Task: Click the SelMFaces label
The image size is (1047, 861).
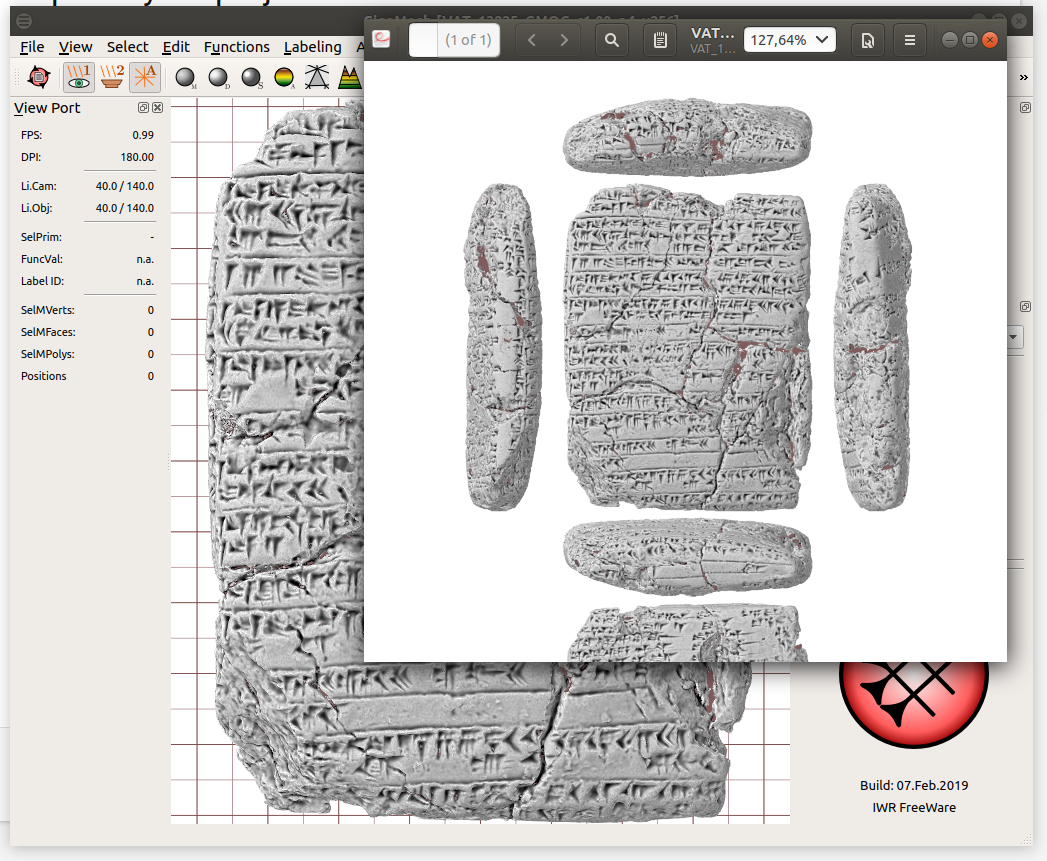Action: pyautogui.click(x=48, y=332)
